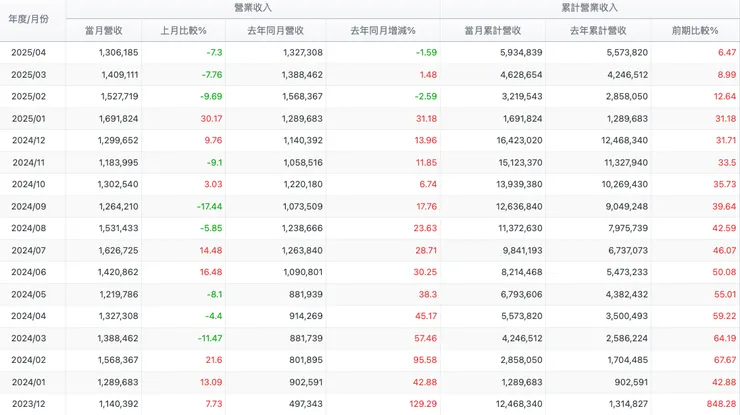The width and height of the screenshot is (740, 415).
Task: Select the 2024/06 row label
Action: 29,272
